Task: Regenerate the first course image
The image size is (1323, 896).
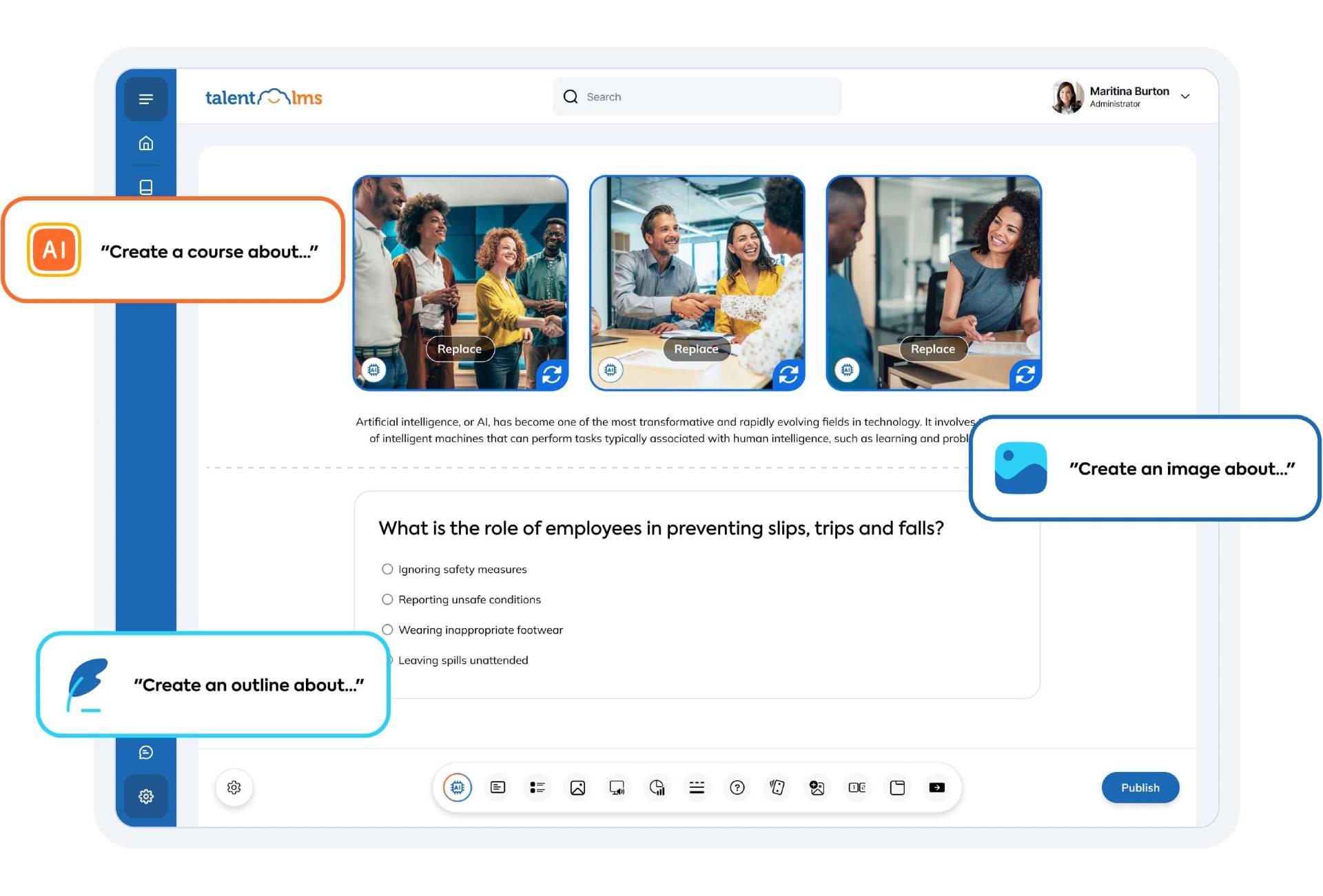Action: point(552,374)
